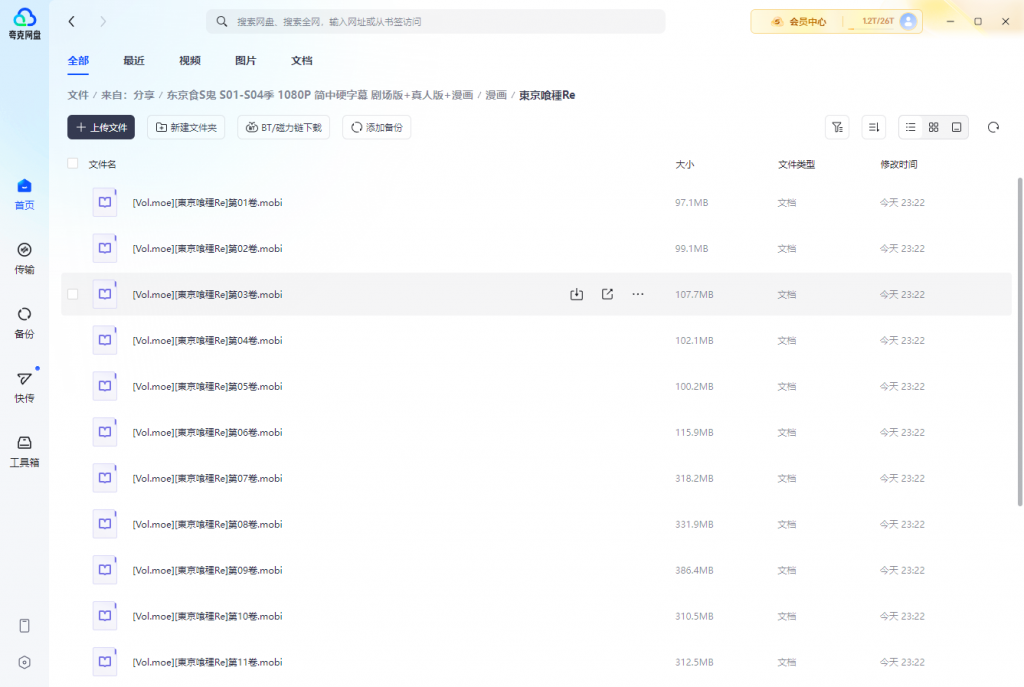Viewport: 1024px width, 687px height.
Task: Click the refresh icon
Action: point(993,127)
